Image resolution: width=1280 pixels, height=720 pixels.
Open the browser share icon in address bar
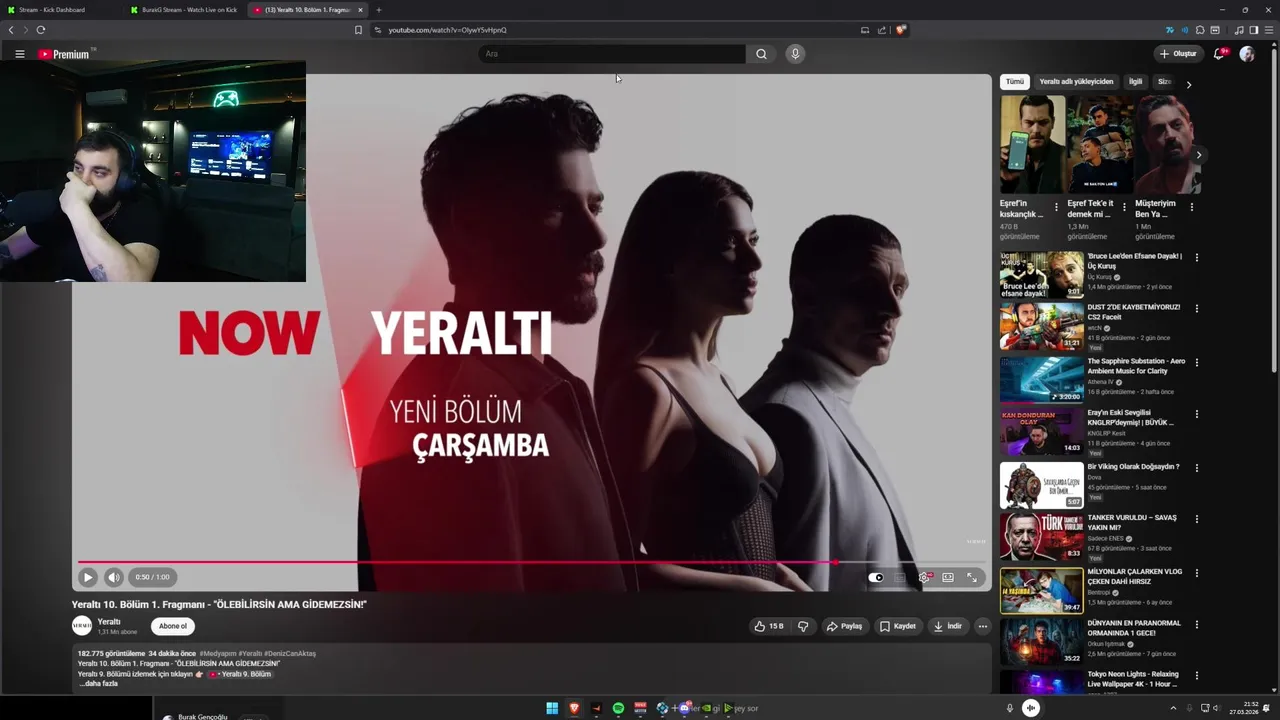882,30
